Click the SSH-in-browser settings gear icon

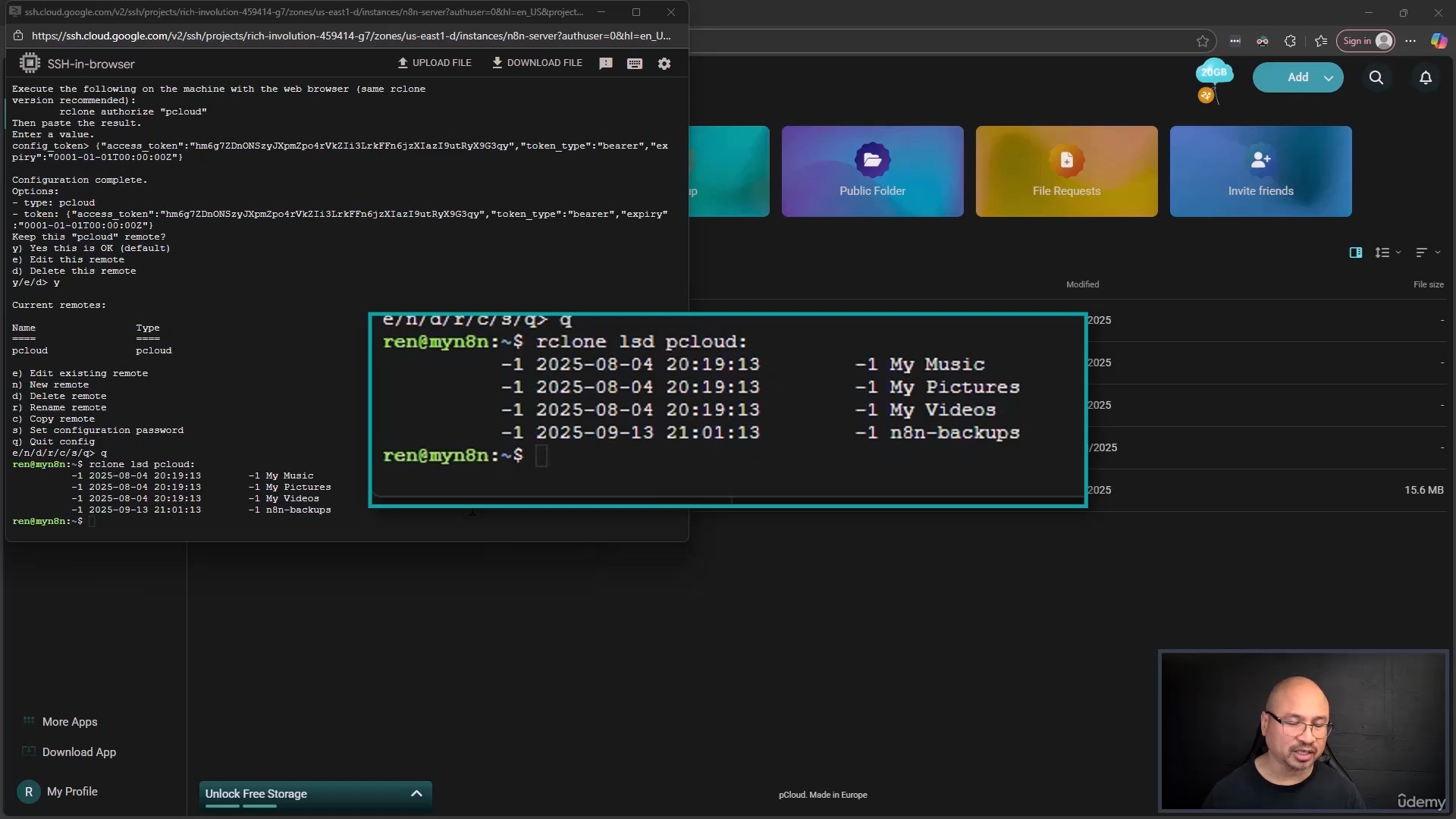coord(664,64)
